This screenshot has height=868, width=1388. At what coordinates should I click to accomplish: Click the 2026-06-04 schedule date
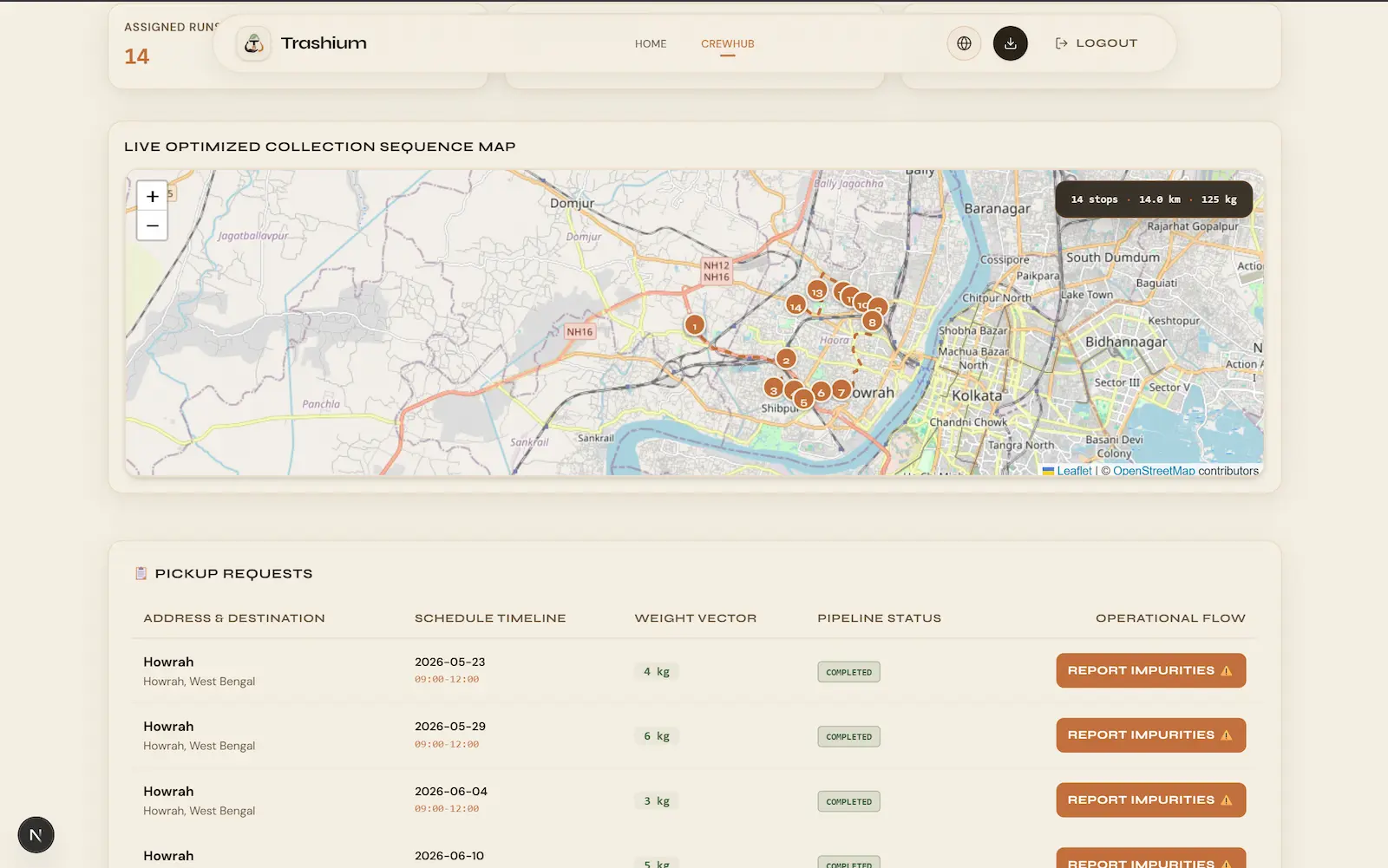pyautogui.click(x=451, y=792)
